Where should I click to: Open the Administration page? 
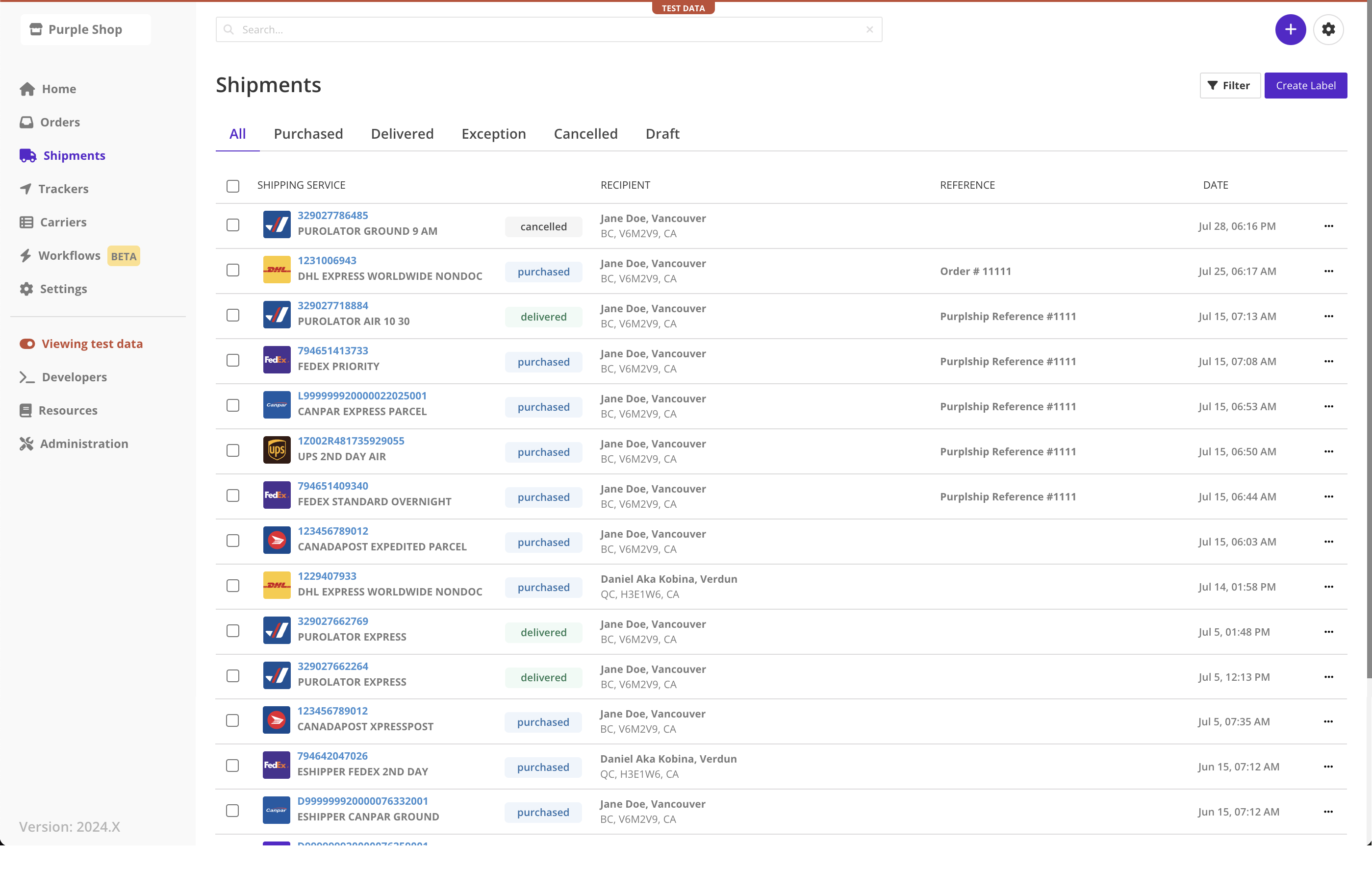point(83,444)
